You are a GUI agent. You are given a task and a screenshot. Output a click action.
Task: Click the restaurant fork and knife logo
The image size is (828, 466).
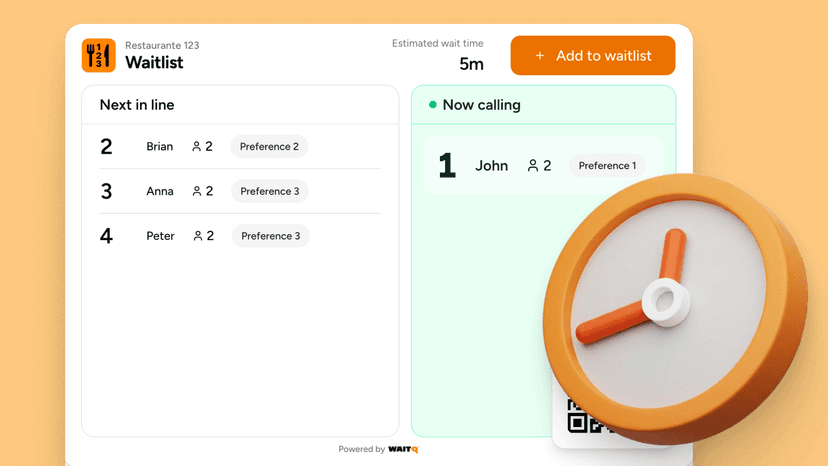(98, 56)
